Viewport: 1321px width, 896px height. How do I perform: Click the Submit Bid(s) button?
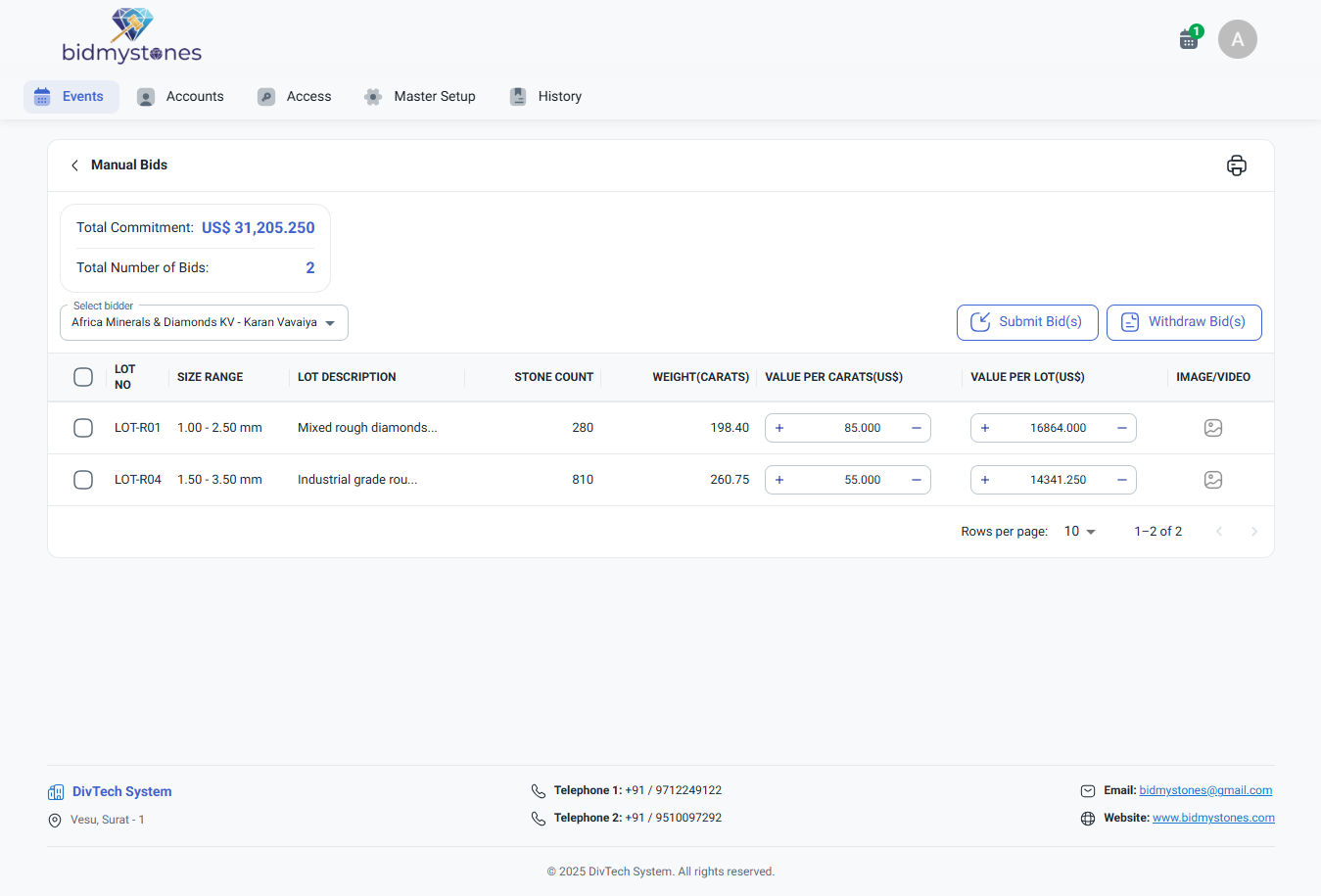(1027, 322)
